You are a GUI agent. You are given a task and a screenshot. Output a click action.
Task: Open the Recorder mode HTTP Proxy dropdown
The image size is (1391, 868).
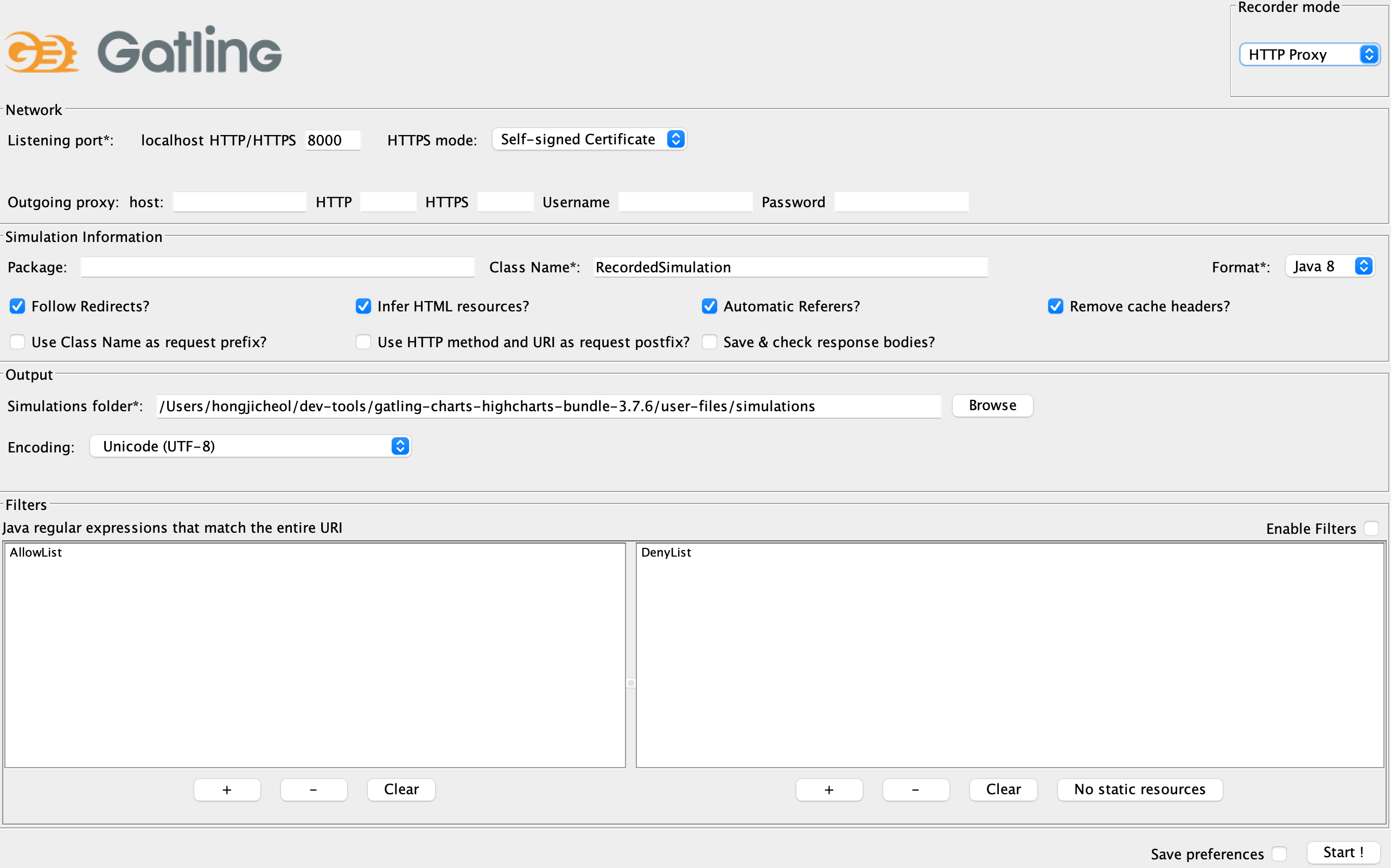[1309, 55]
